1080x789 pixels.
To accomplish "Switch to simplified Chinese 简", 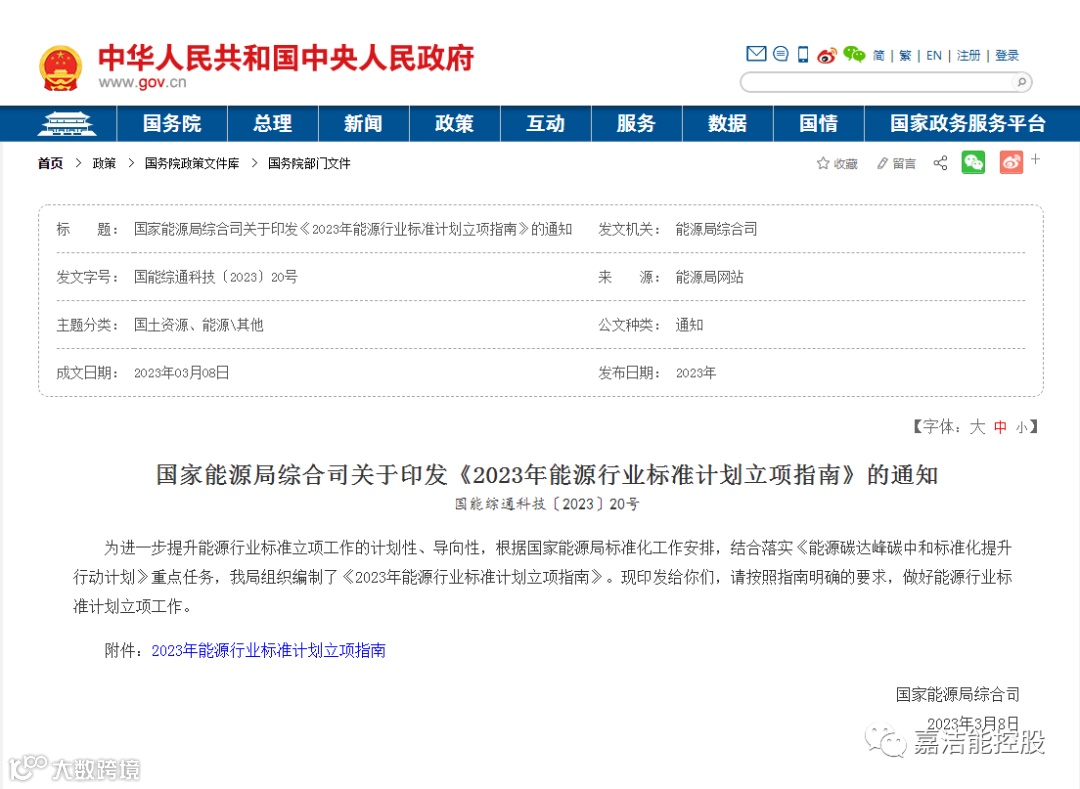I will [879, 55].
